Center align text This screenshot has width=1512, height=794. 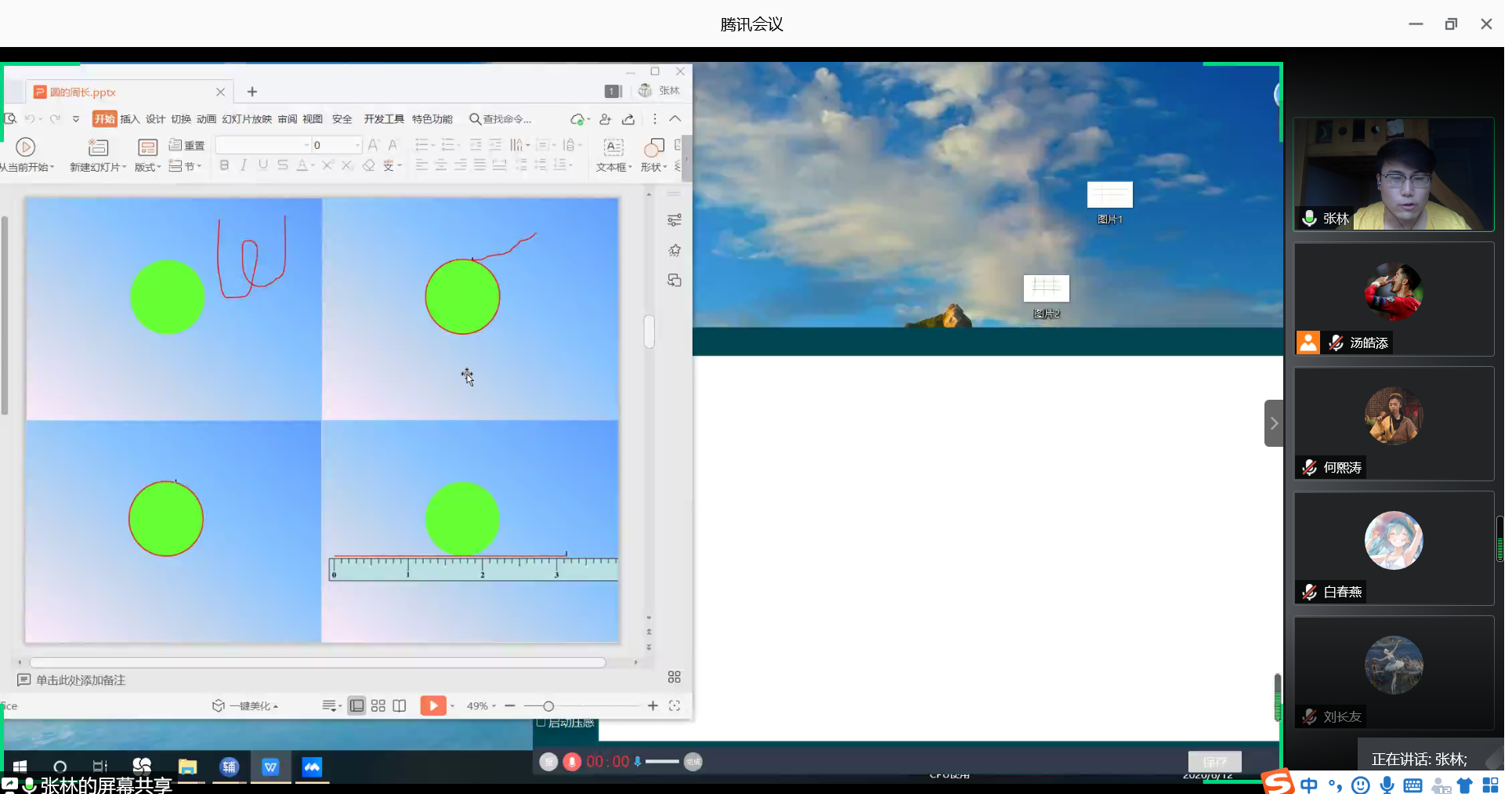(x=441, y=165)
